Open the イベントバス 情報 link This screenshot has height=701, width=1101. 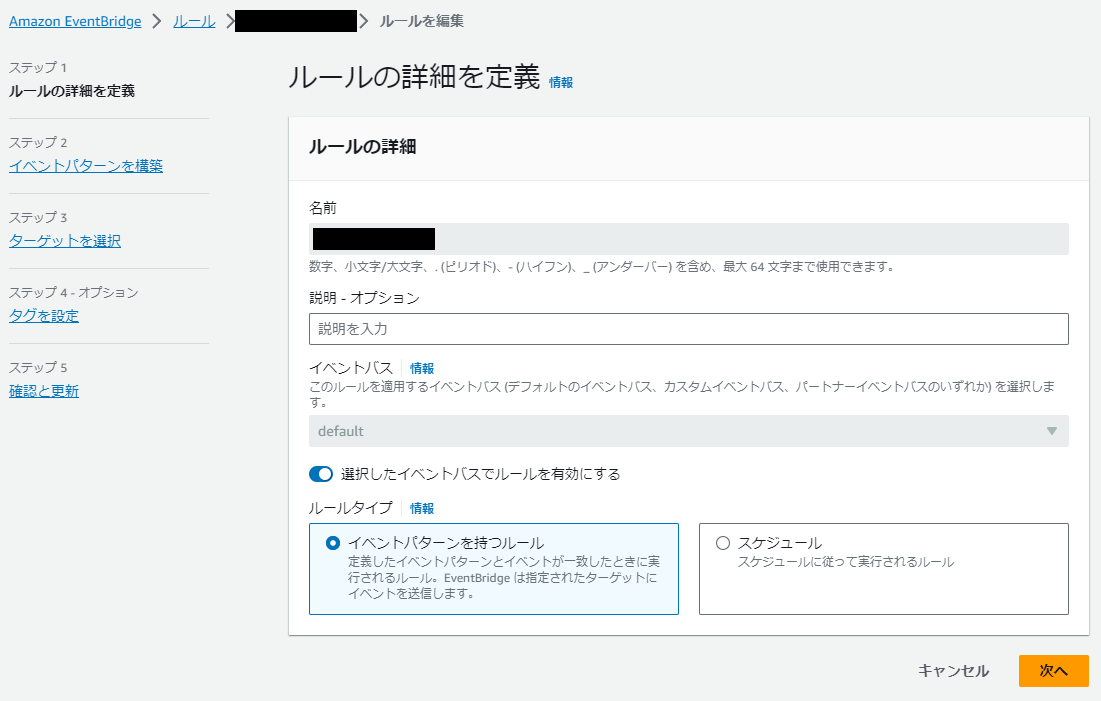422,368
